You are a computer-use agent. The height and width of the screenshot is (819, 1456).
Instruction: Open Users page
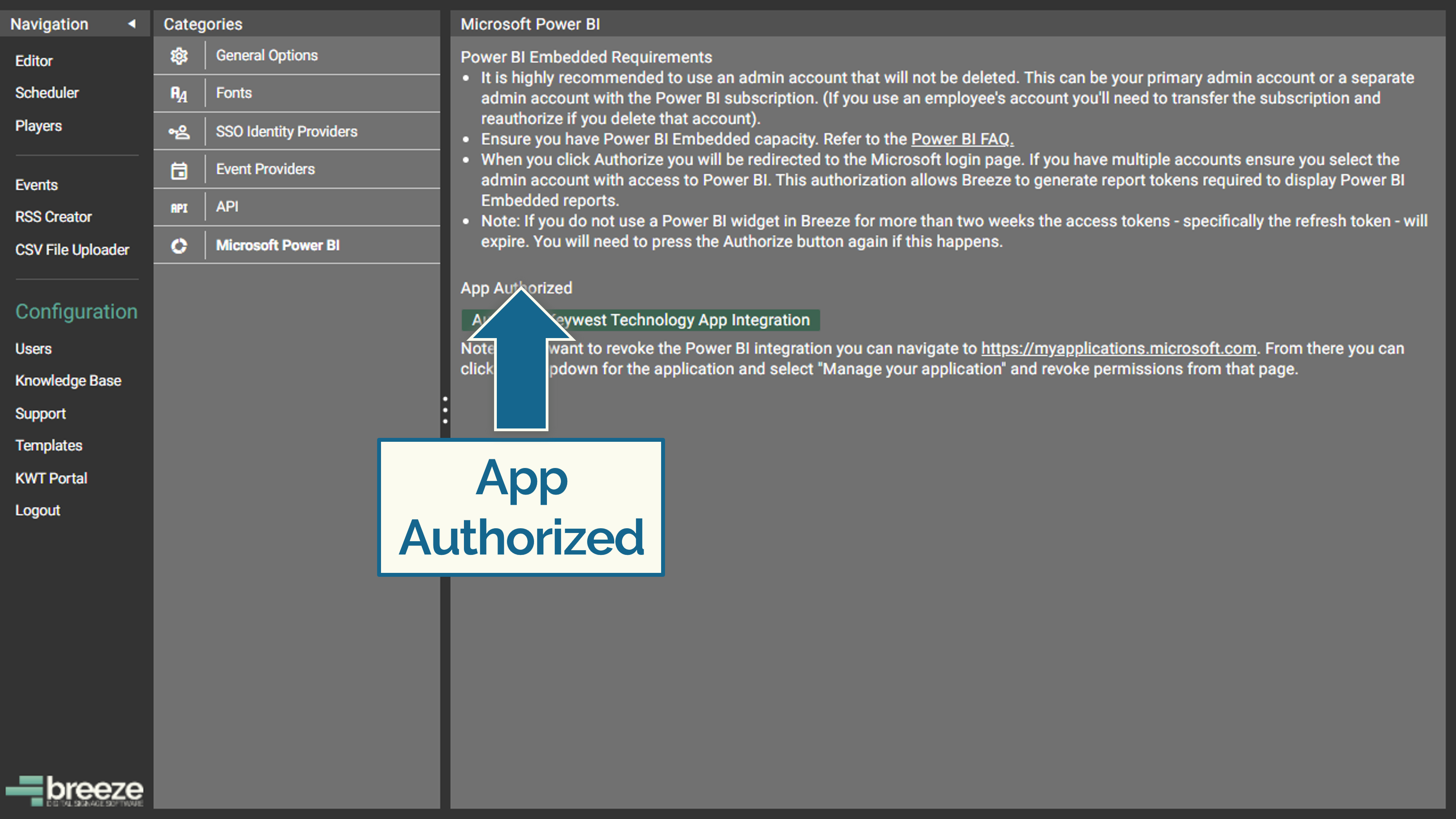click(33, 349)
